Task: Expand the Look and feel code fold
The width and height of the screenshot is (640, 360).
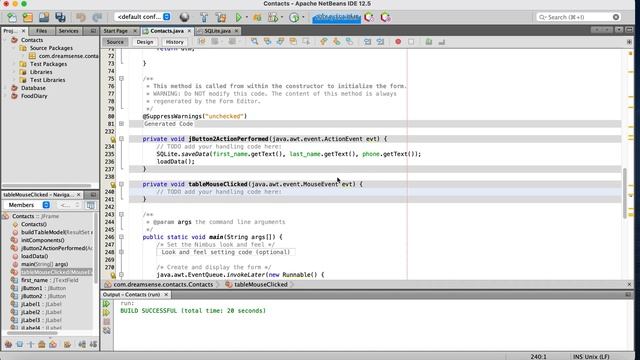Action: (121, 252)
